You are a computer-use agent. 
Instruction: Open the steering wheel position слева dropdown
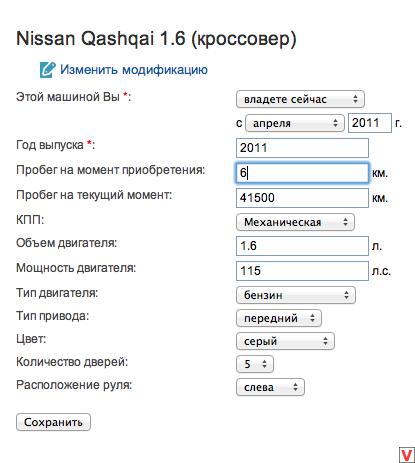(270, 387)
